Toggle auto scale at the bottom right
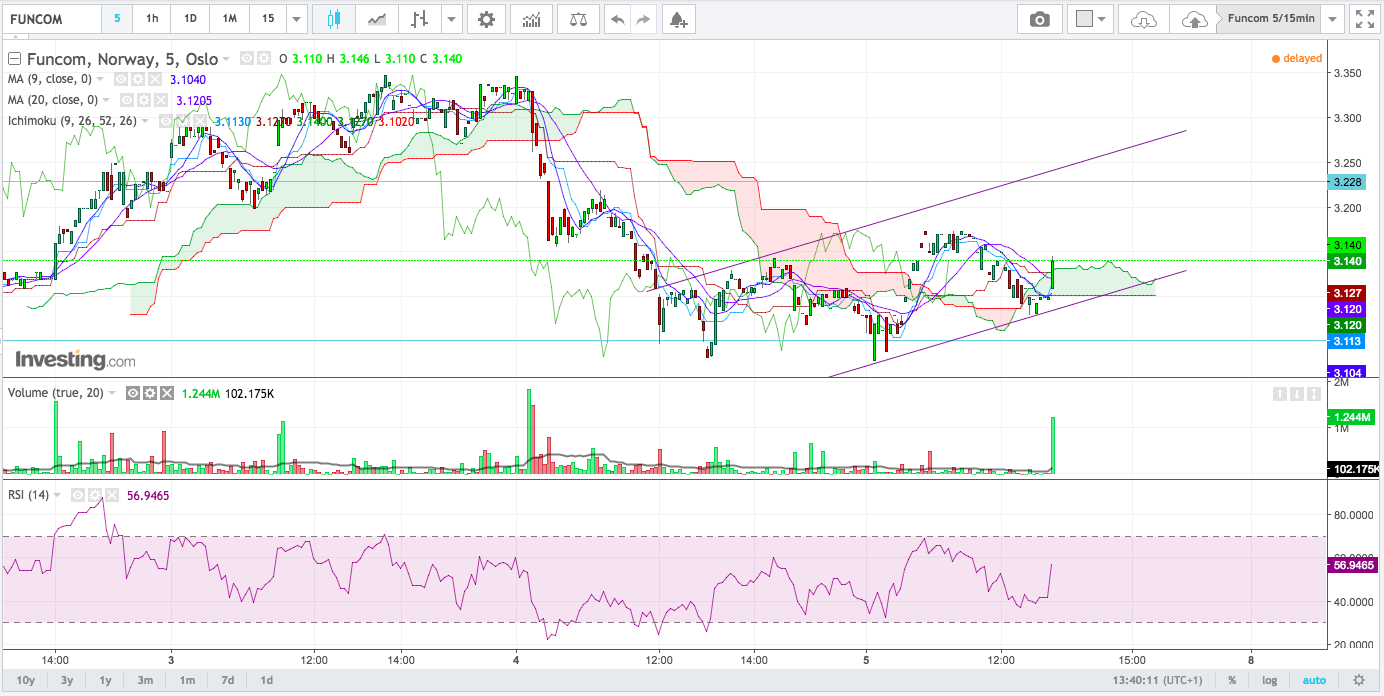Image resolution: width=1384 pixels, height=696 pixels. point(1314,680)
